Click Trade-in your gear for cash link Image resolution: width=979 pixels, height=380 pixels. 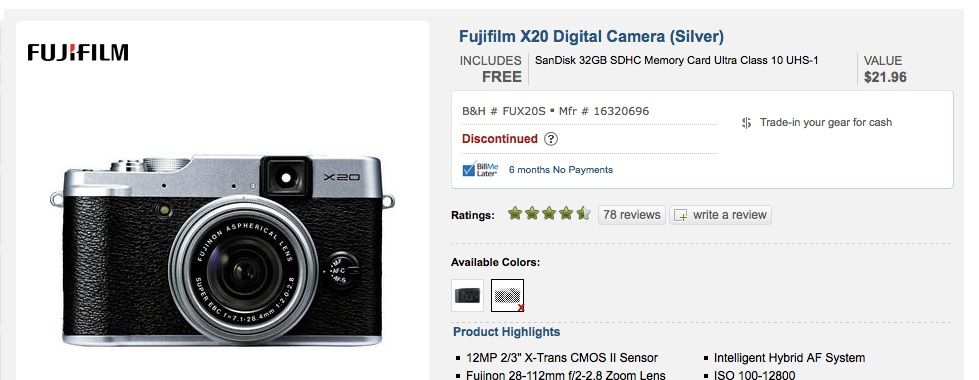[x=825, y=122]
